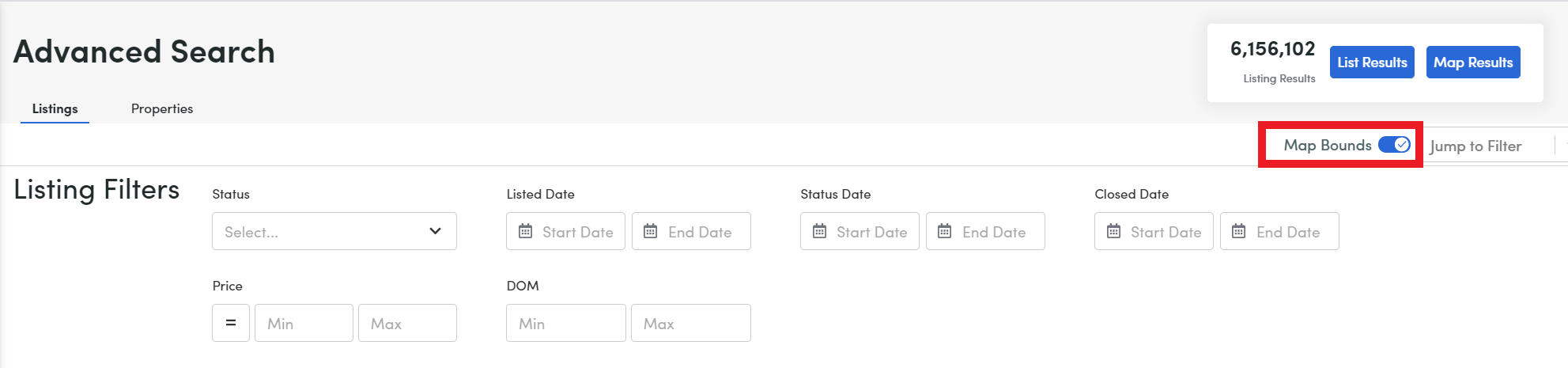Click the Map Results button
The image size is (1568, 368).
(x=1473, y=63)
